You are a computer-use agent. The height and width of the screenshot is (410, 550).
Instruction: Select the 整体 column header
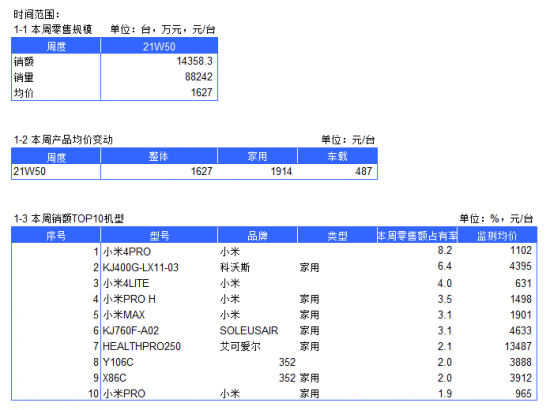(x=159, y=156)
